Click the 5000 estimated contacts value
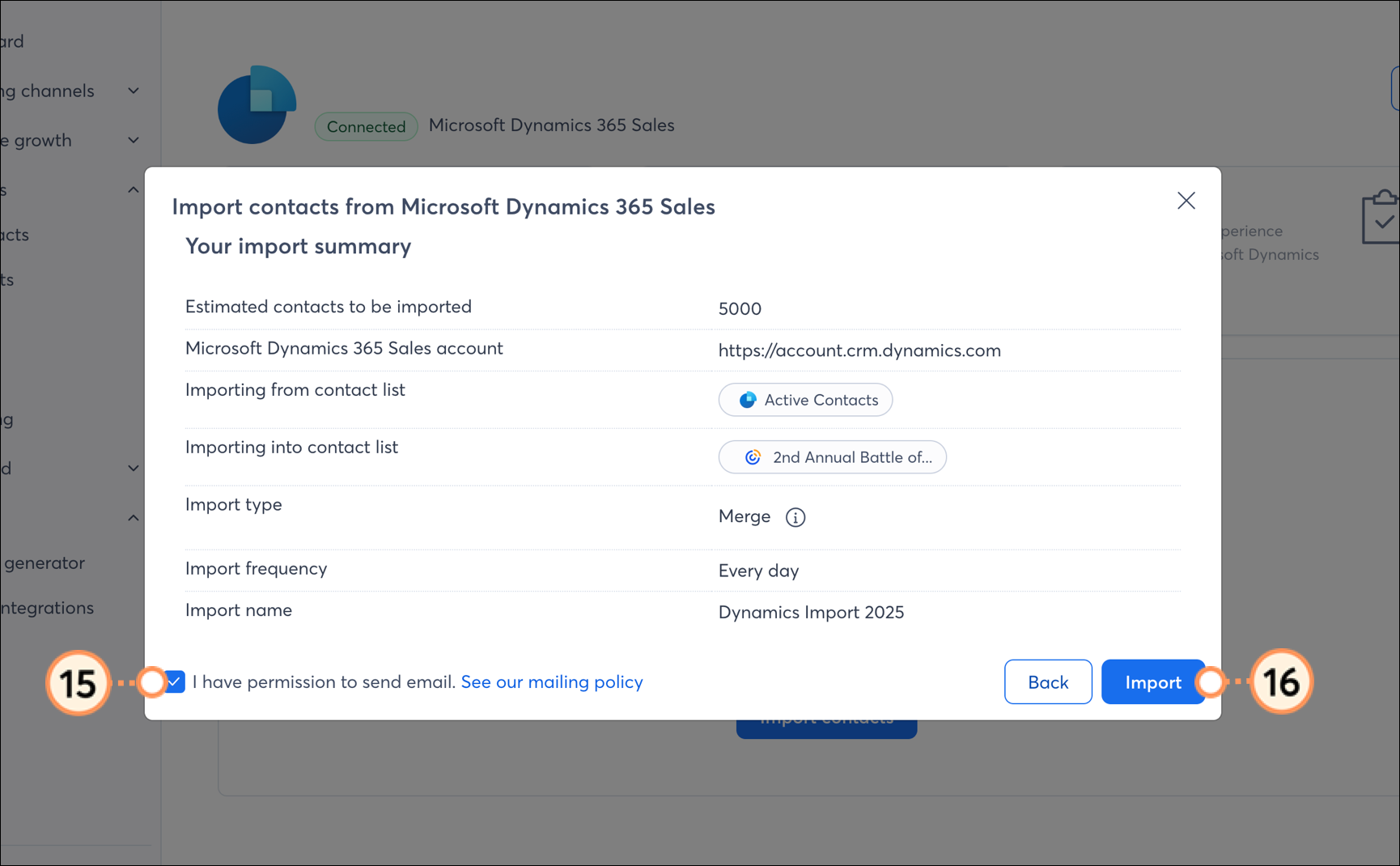The image size is (1400, 866). [x=740, y=308]
